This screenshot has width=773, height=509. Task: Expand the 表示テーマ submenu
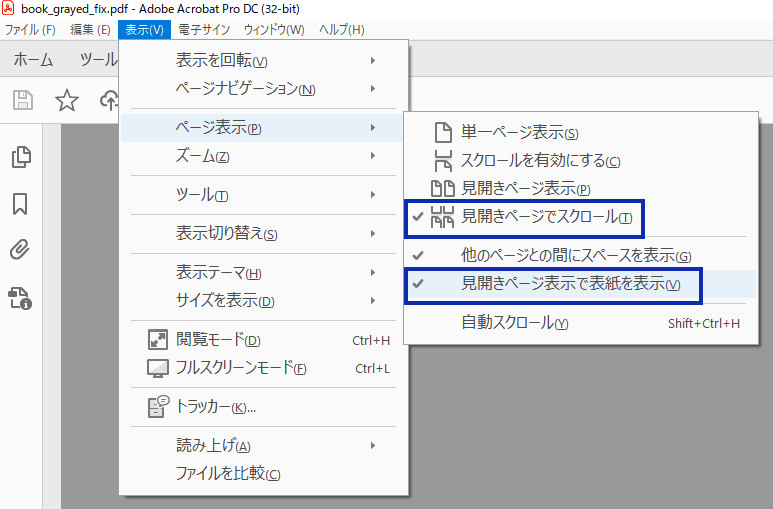[264, 272]
